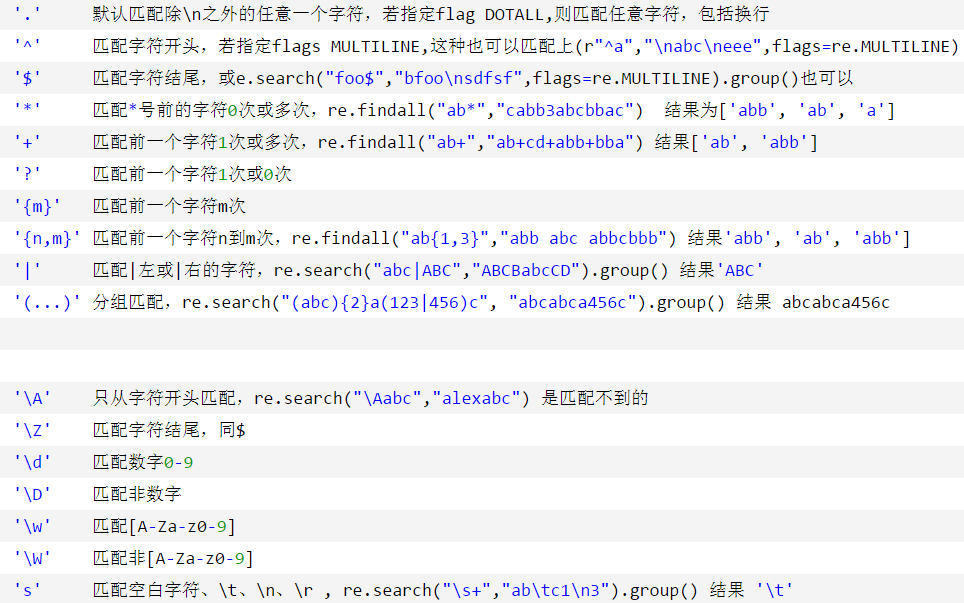Image resolution: width=964 pixels, height=603 pixels.
Task: Click the '\d' regex symbol
Action: (x=32, y=462)
